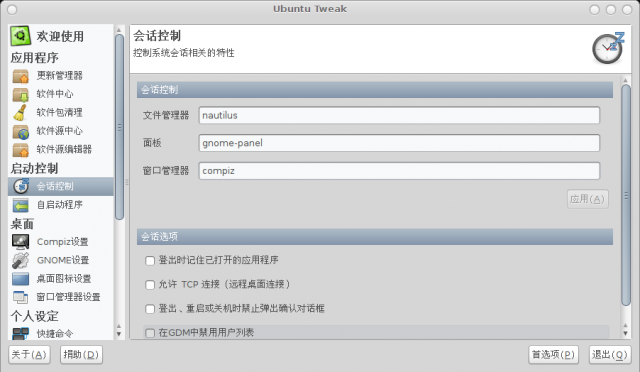The width and height of the screenshot is (640, 372).
Task: Open 自启动程序 settings
Action: [x=60, y=205]
